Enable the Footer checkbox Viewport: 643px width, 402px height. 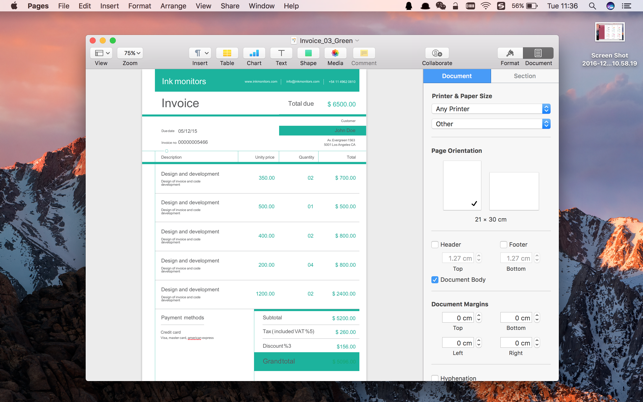tap(504, 244)
